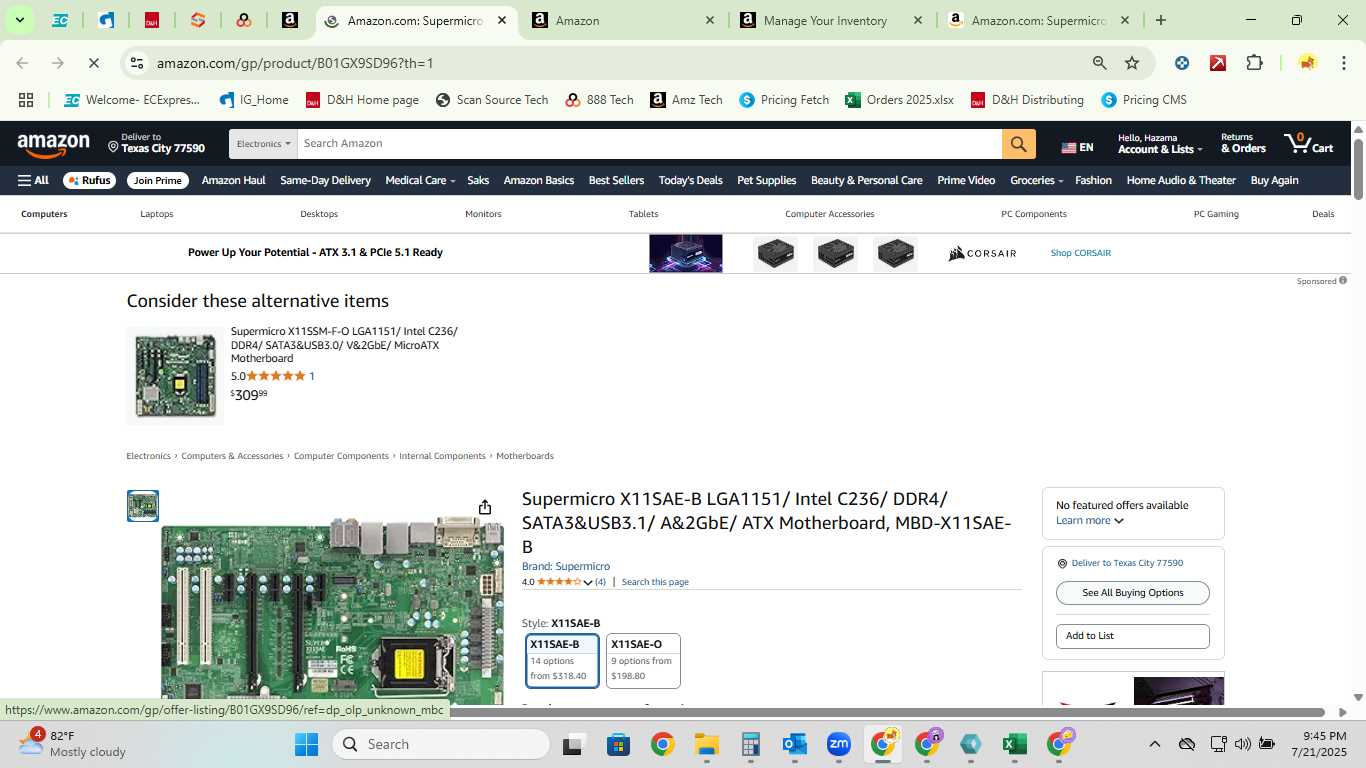Visit the Brand: Supermicro link
This screenshot has width=1366, height=768.
pos(566,567)
